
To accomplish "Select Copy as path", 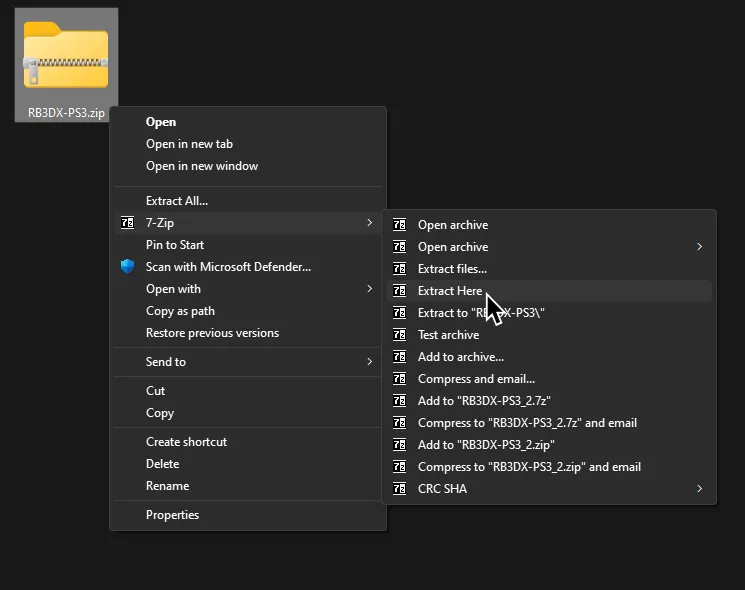I will [x=248, y=311].
